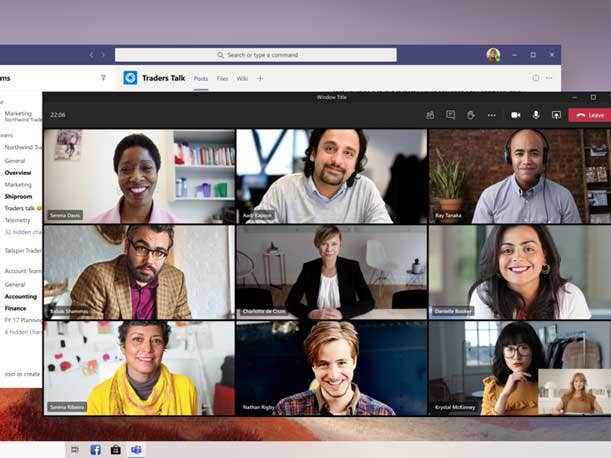The image size is (611, 458).
Task: Click the filter icon in Teams list
Action: coord(103,77)
